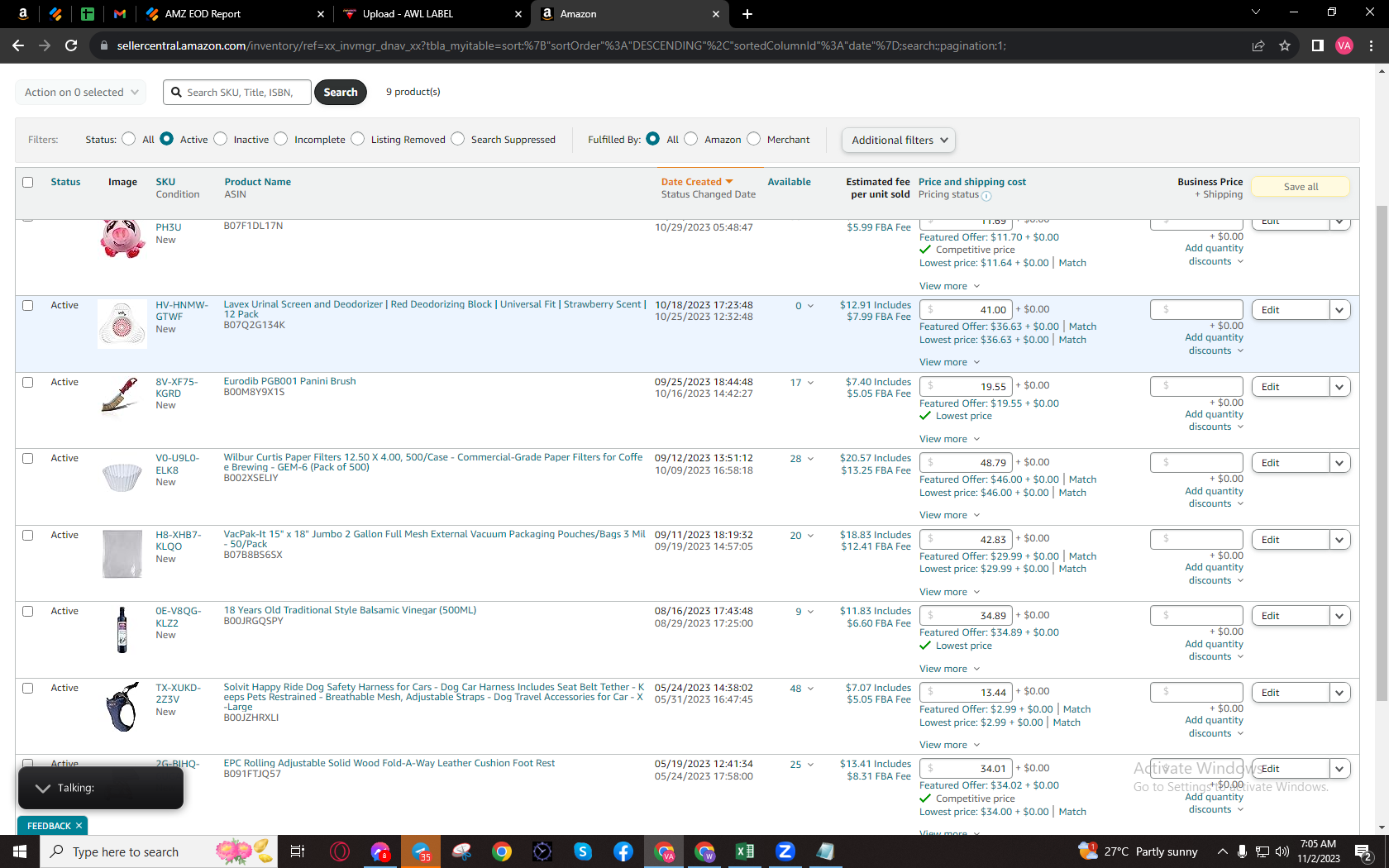Viewport: 1389px width, 868px height.
Task: Open a new browser tab
Action: click(747, 14)
